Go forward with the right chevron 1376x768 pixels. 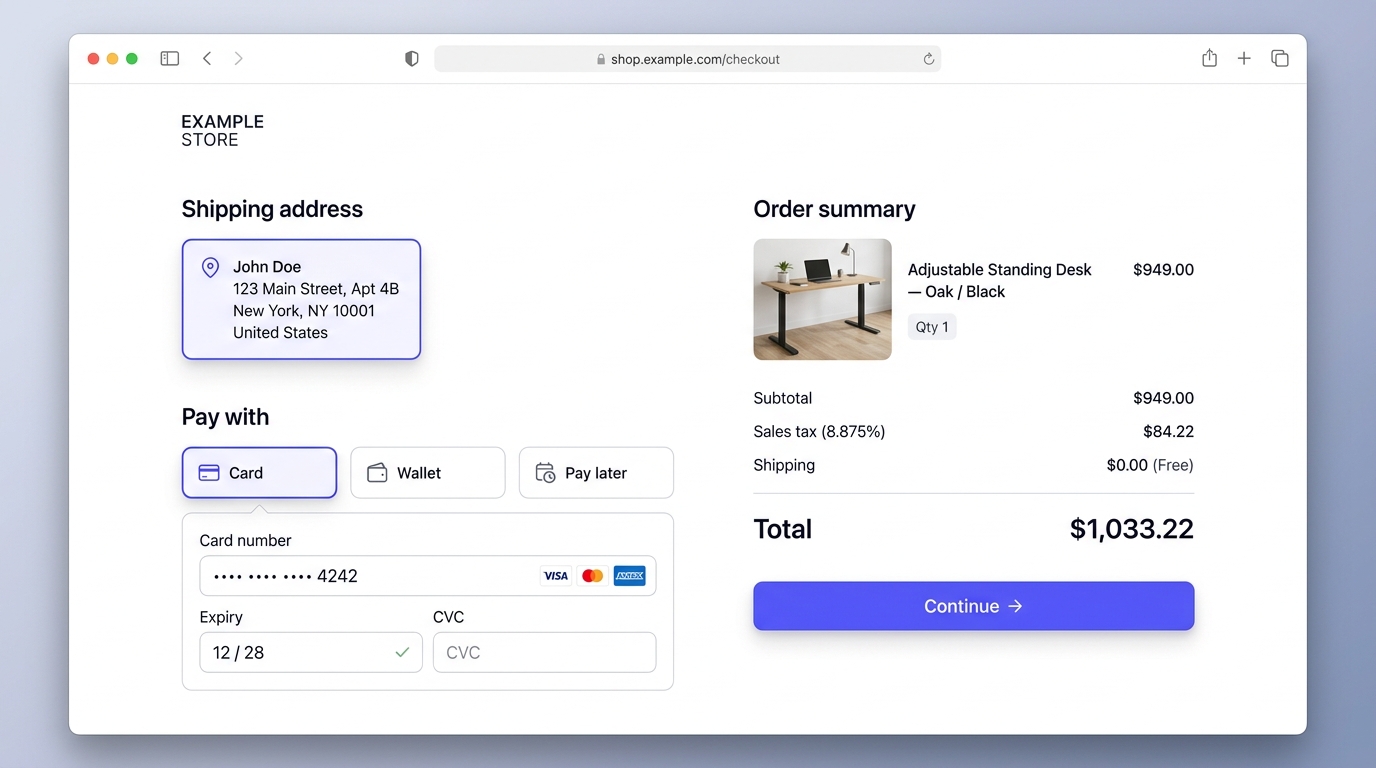[x=238, y=59]
